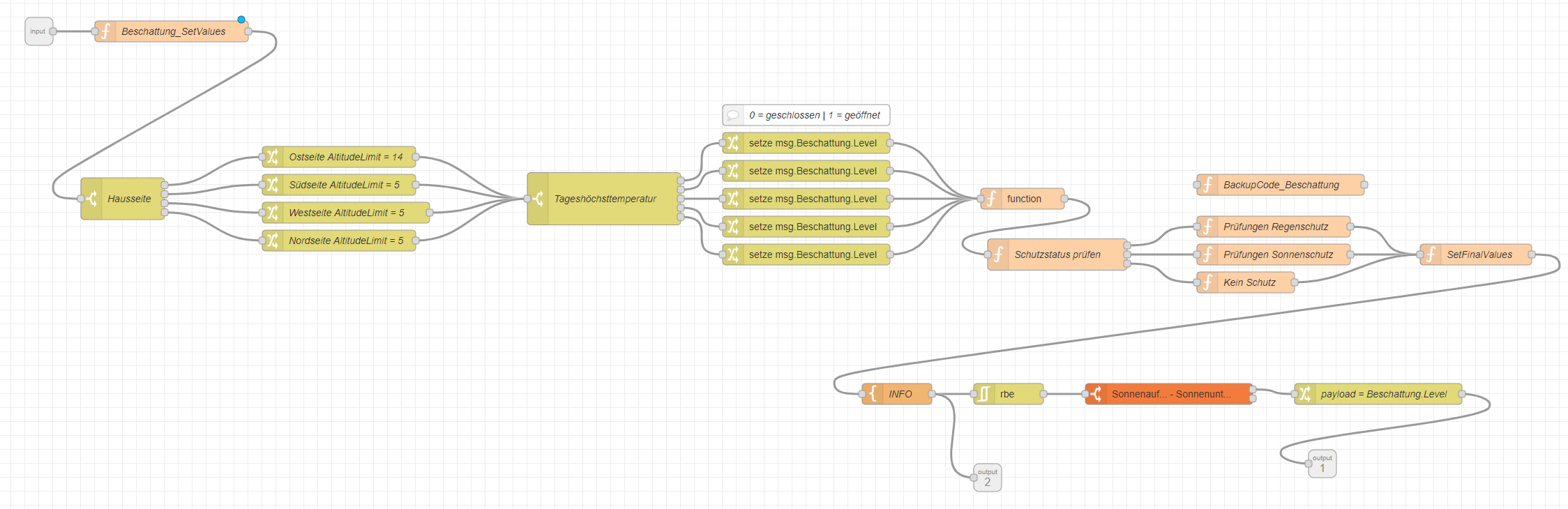Select the INFO node label

900,394
